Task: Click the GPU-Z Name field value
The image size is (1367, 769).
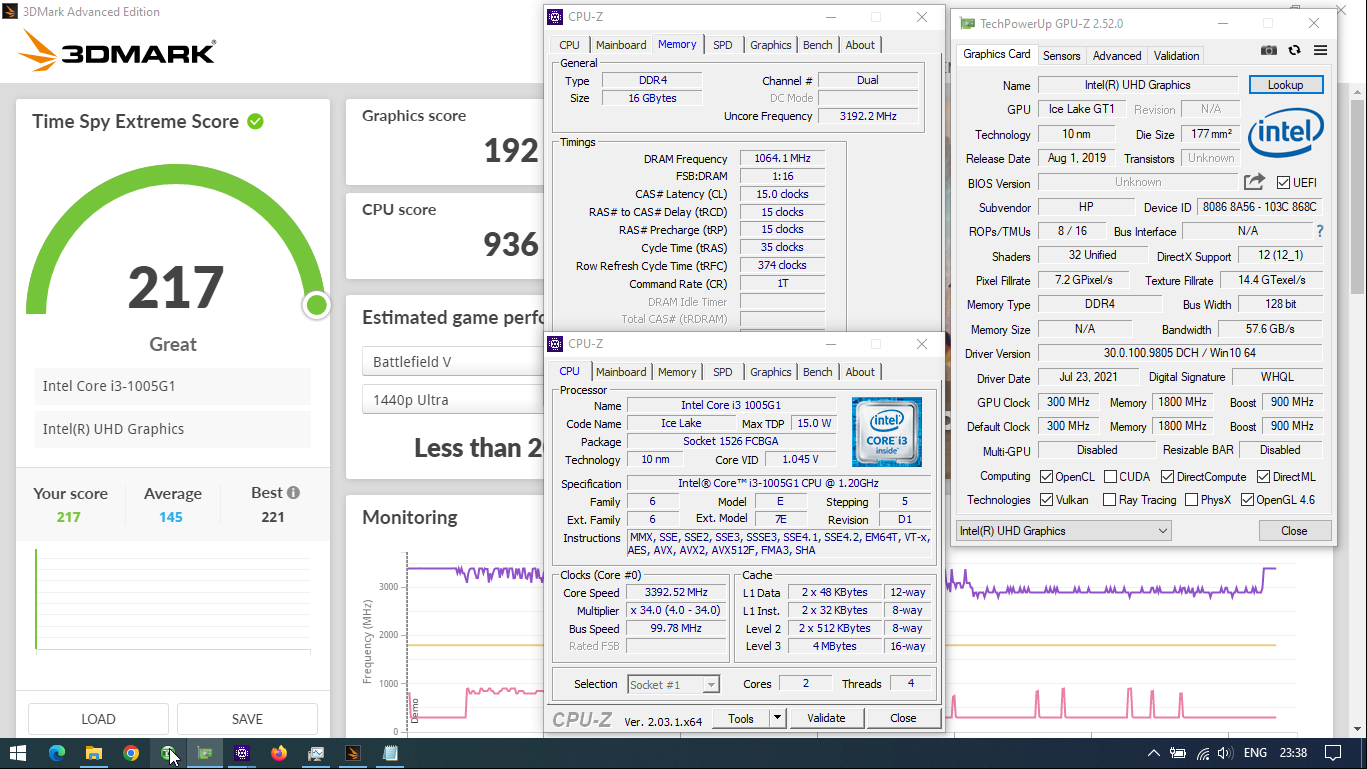Action: click(1138, 85)
